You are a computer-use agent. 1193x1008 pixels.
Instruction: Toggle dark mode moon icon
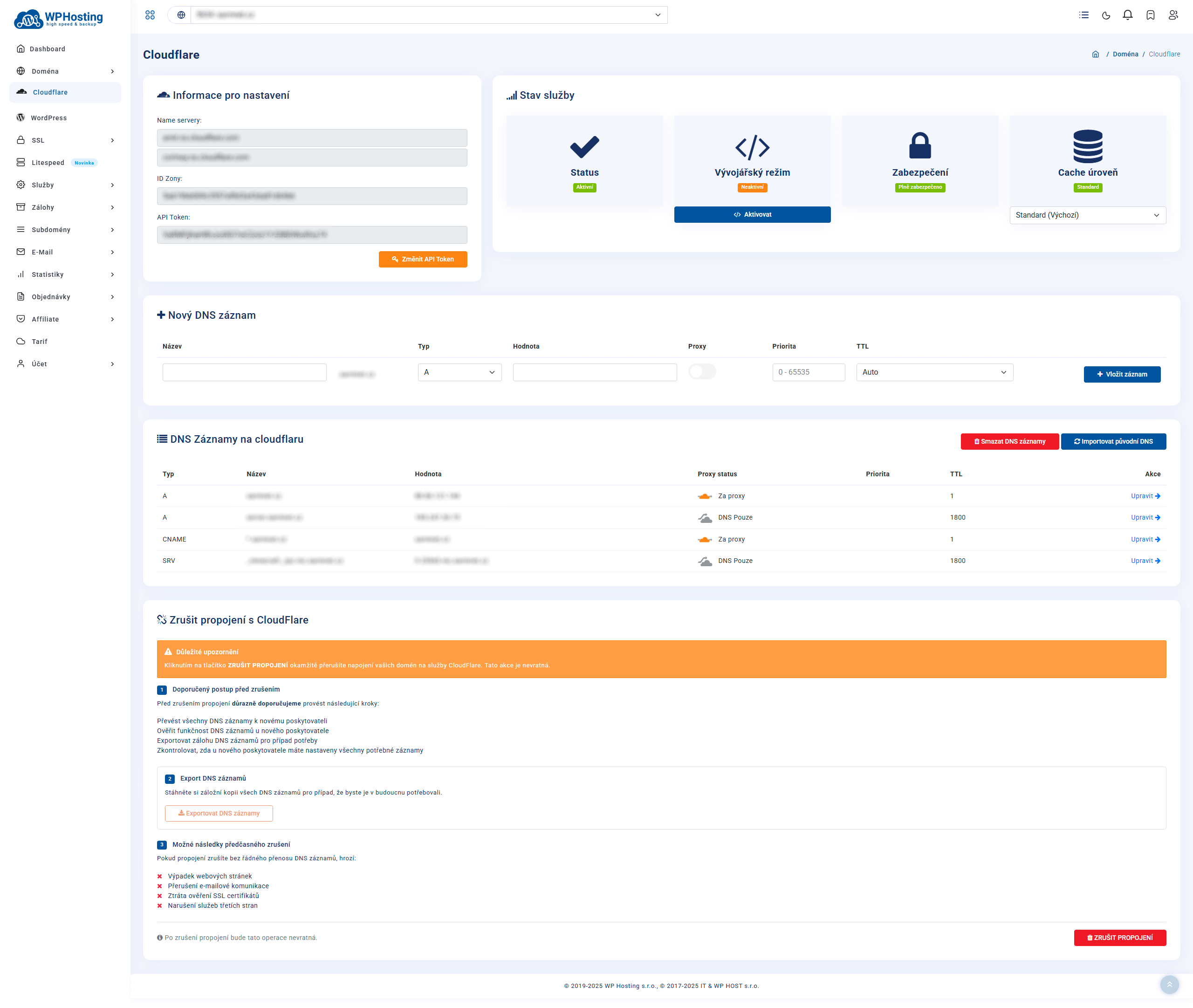1106,15
